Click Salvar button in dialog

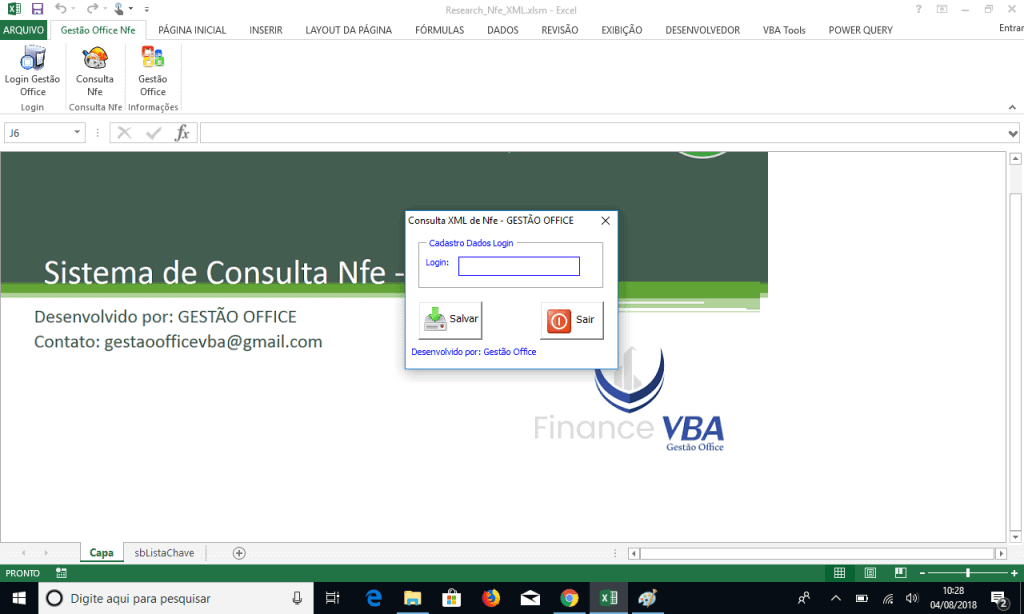[451, 319]
